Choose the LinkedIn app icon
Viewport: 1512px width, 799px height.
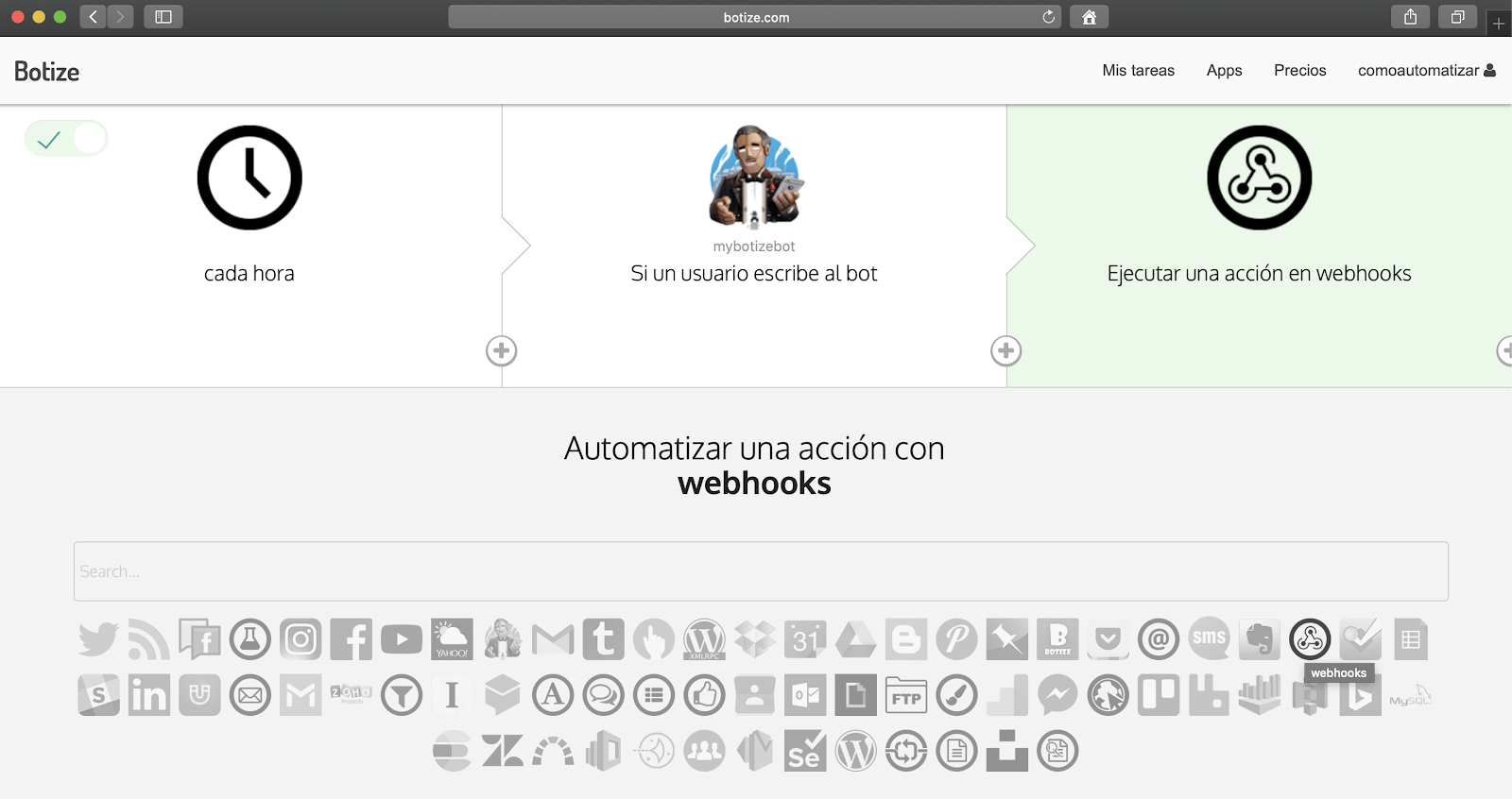click(149, 695)
